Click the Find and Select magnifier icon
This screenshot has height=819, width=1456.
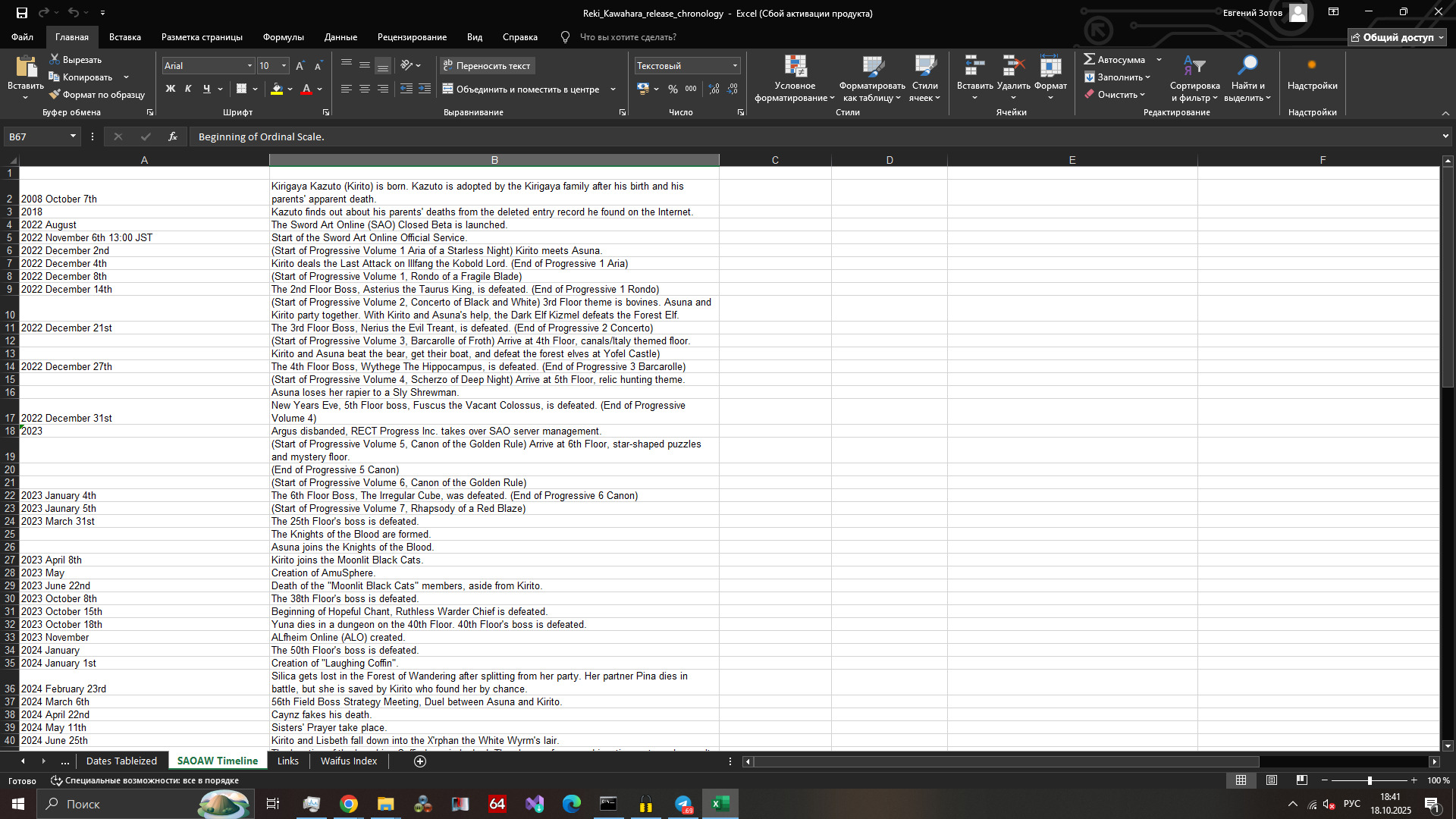pyautogui.click(x=1247, y=67)
